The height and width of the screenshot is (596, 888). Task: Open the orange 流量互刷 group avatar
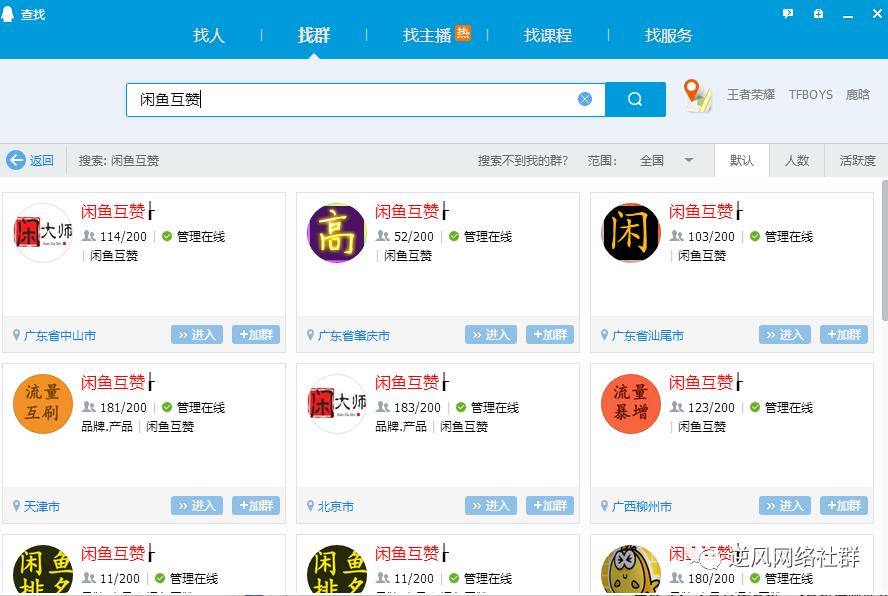point(43,404)
